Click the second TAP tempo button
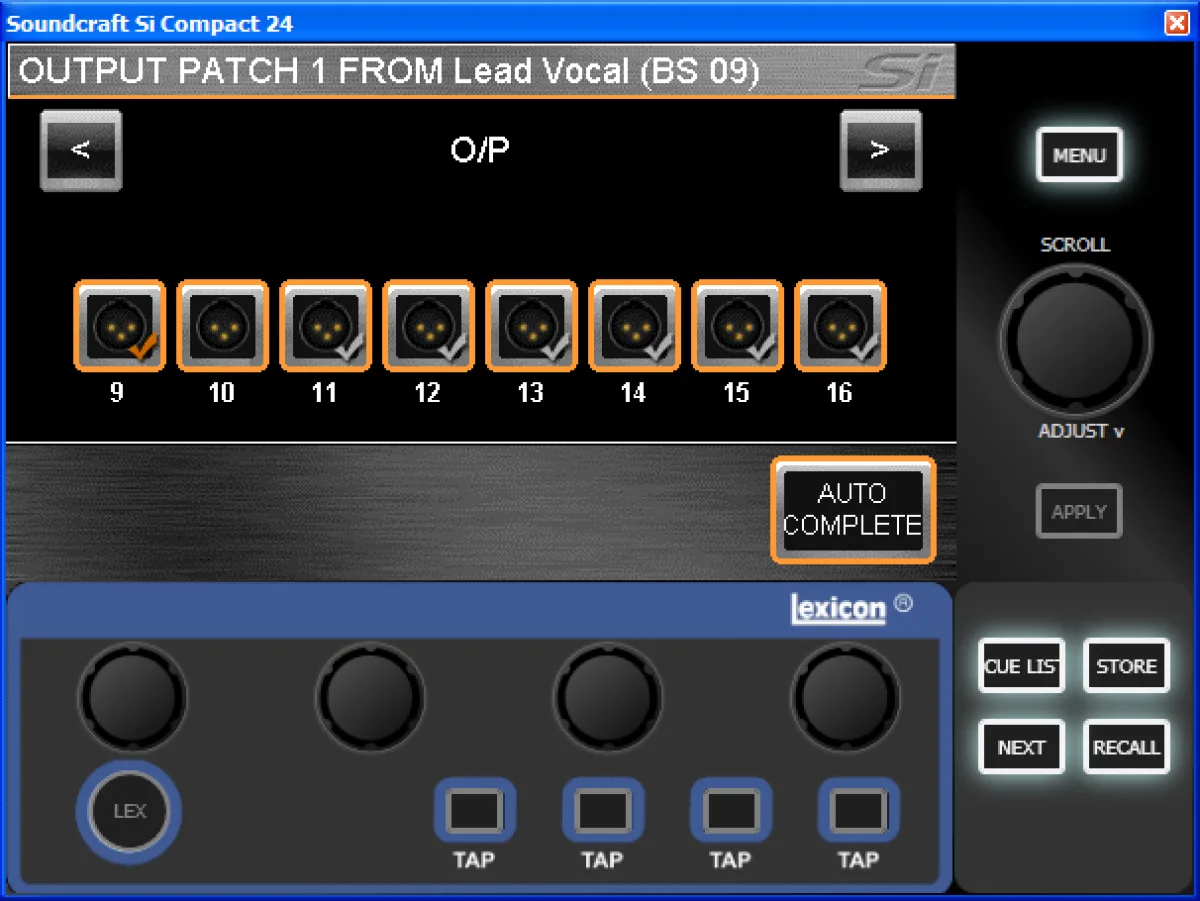This screenshot has width=1200, height=901. (603, 811)
